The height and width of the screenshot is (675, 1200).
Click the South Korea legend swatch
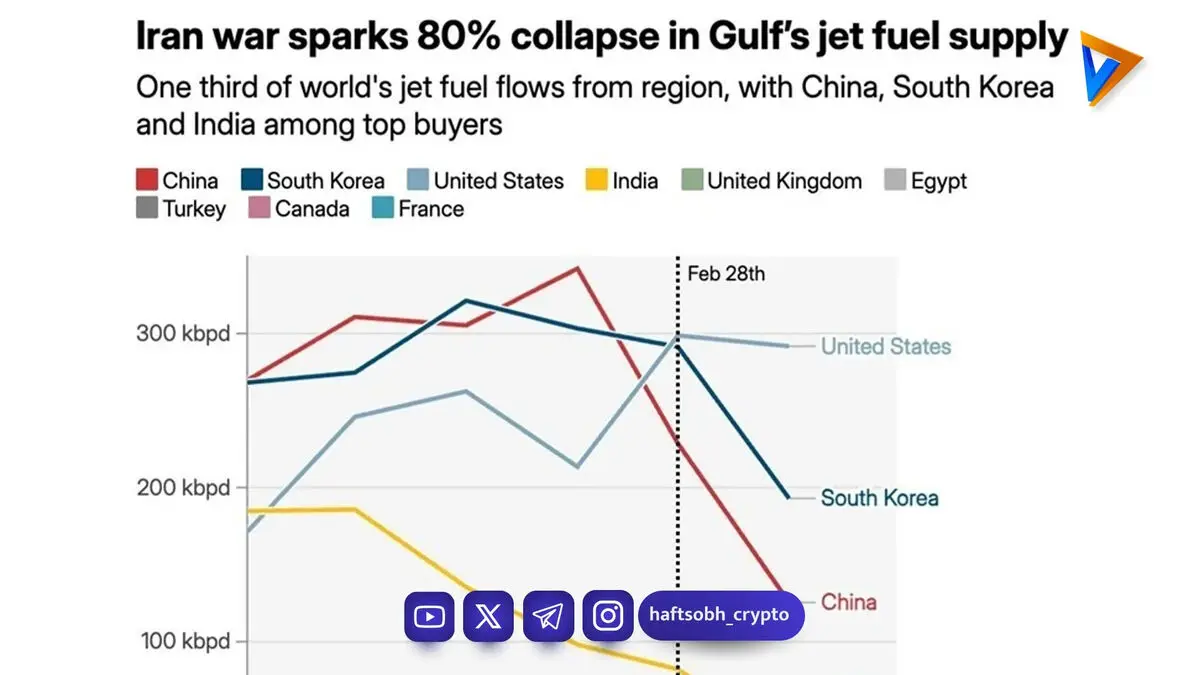coord(252,181)
